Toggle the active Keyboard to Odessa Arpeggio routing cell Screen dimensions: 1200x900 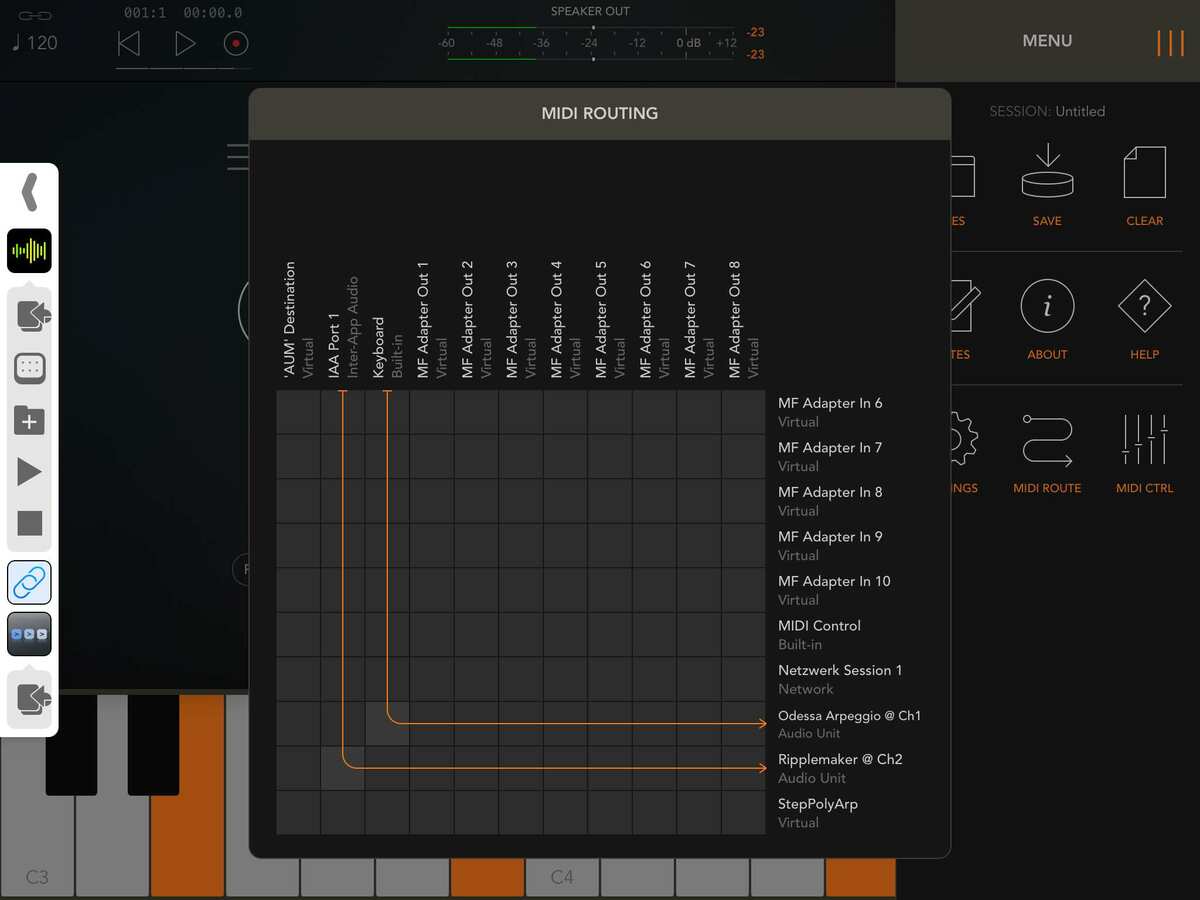click(387, 724)
